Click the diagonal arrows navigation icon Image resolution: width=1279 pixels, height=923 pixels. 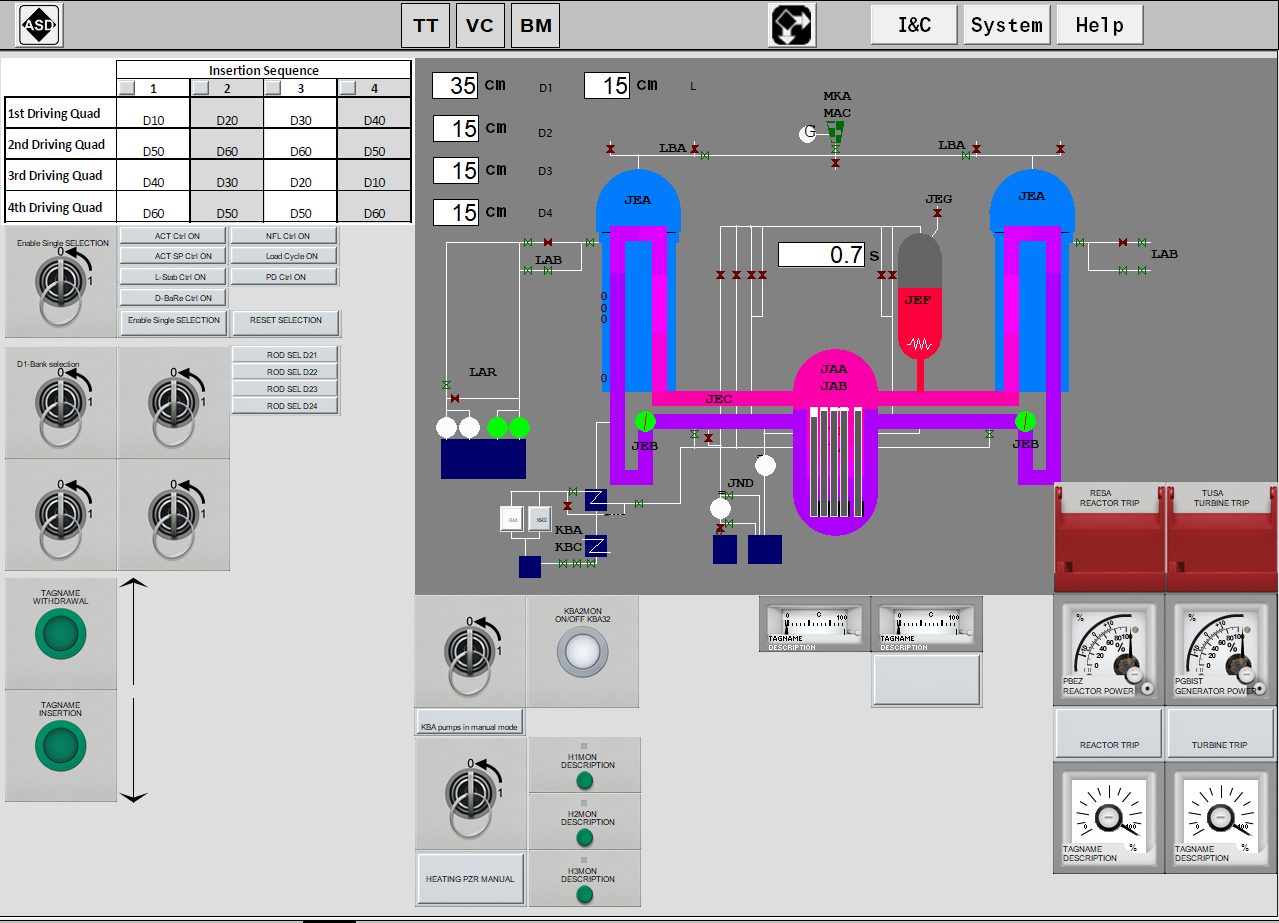tap(792, 25)
